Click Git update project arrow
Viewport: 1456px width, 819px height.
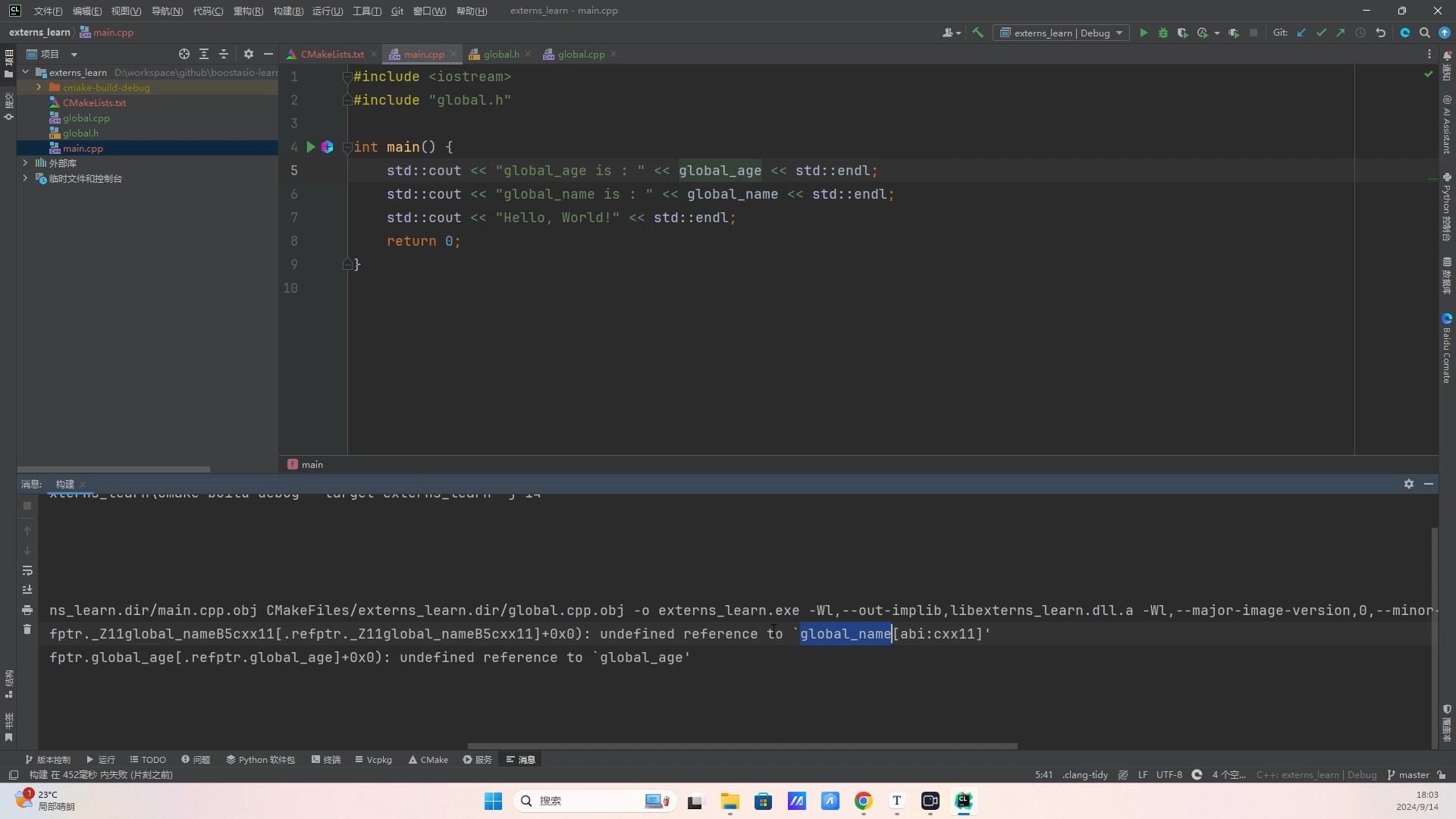[x=1301, y=33]
